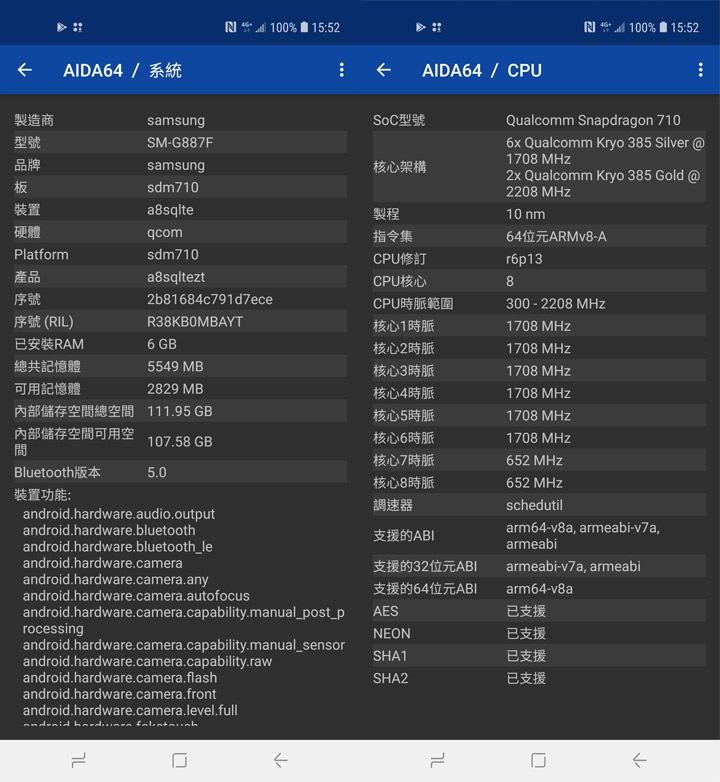Select android.hardware.camera.level.full feature line
This screenshot has height=782, width=720.
[130, 710]
